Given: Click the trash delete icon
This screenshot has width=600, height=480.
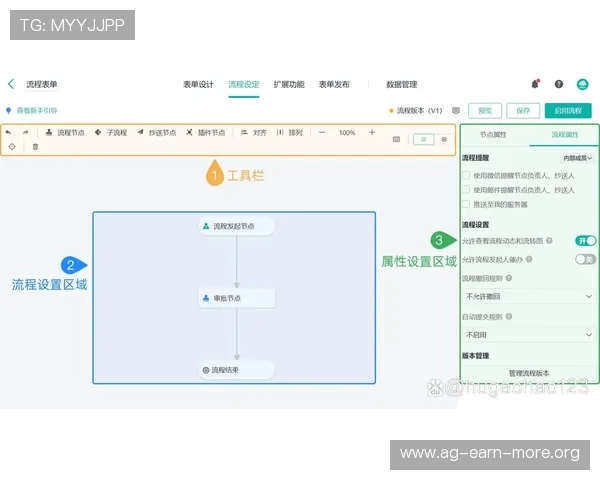Looking at the screenshot, I should tap(35, 147).
